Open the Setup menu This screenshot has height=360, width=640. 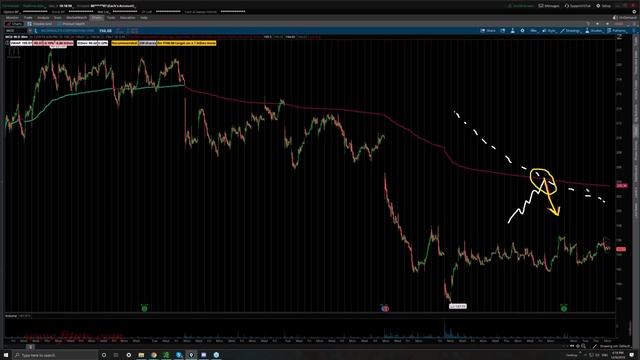[x=604, y=6]
